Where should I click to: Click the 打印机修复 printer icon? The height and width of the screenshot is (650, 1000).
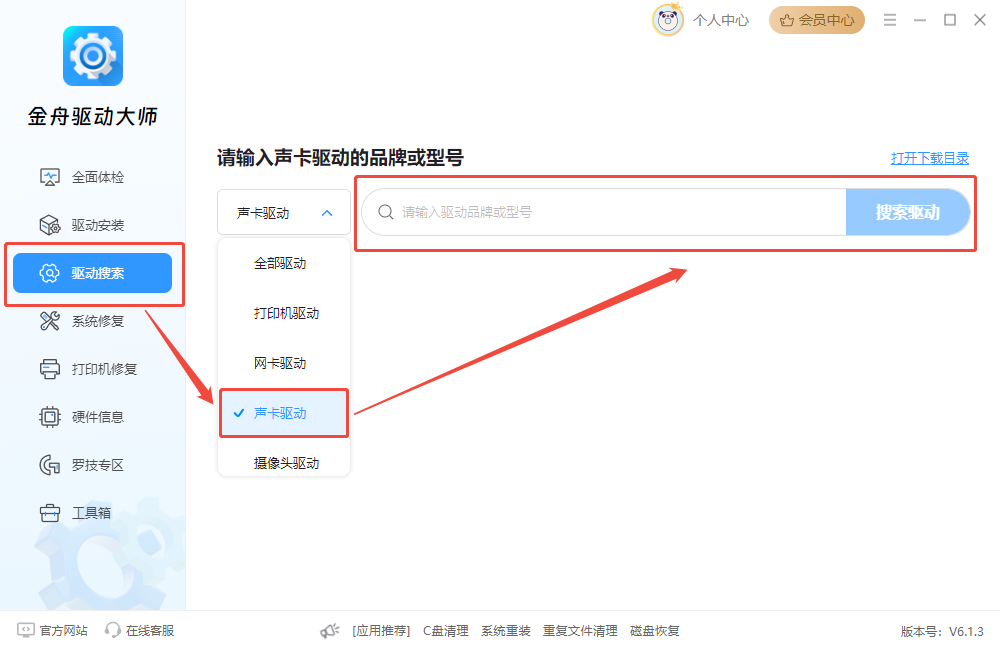[50, 369]
